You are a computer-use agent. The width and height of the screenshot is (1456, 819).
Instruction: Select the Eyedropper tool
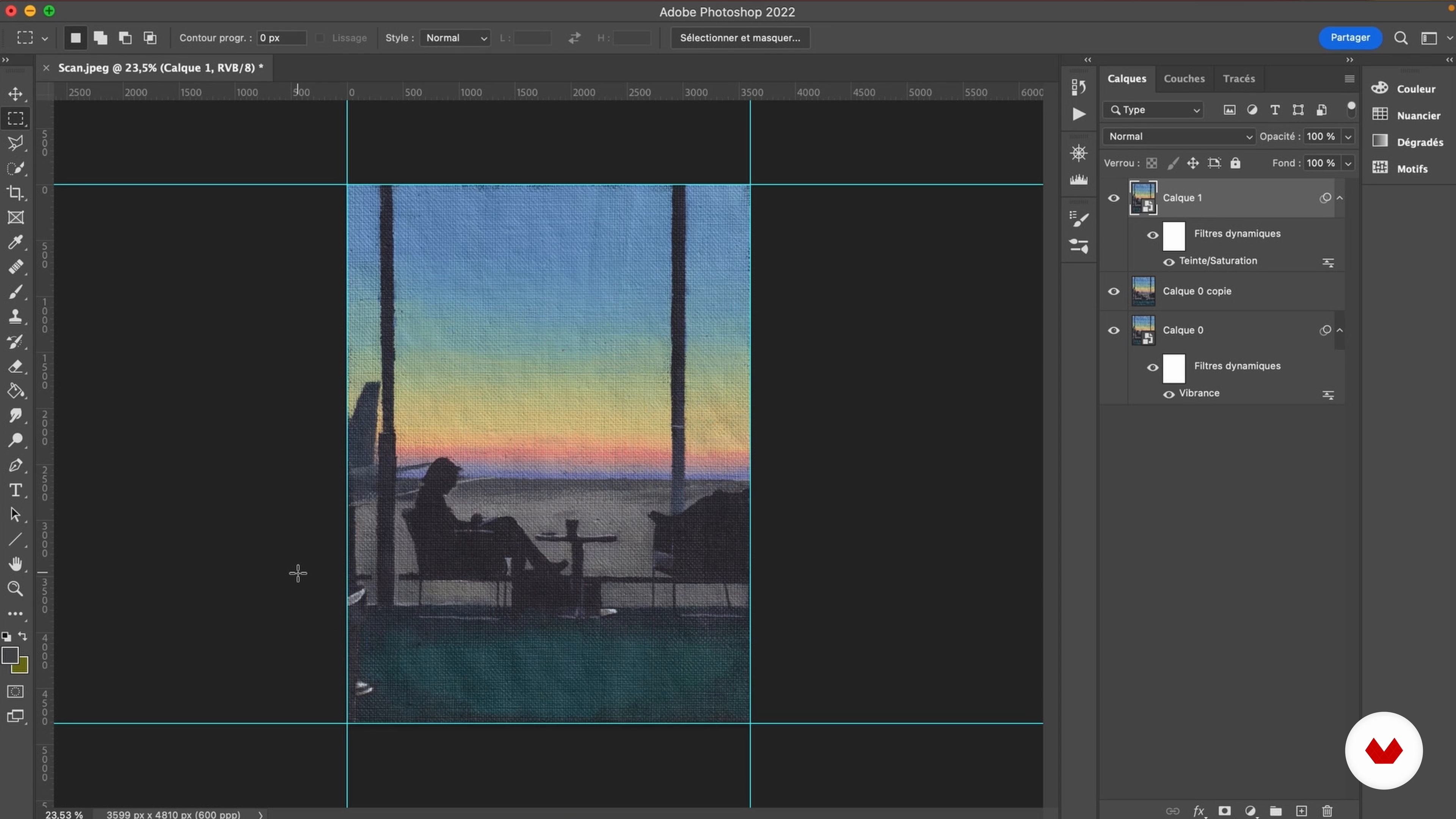coord(15,243)
